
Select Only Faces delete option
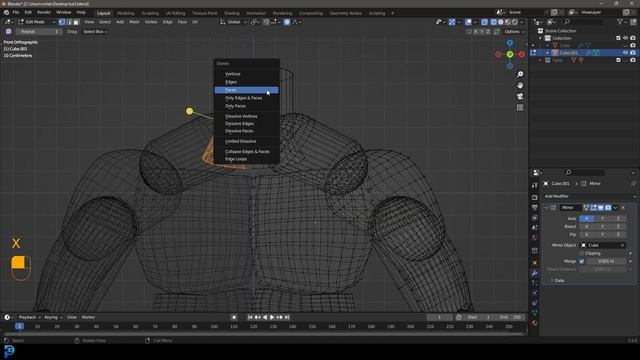(x=247, y=106)
